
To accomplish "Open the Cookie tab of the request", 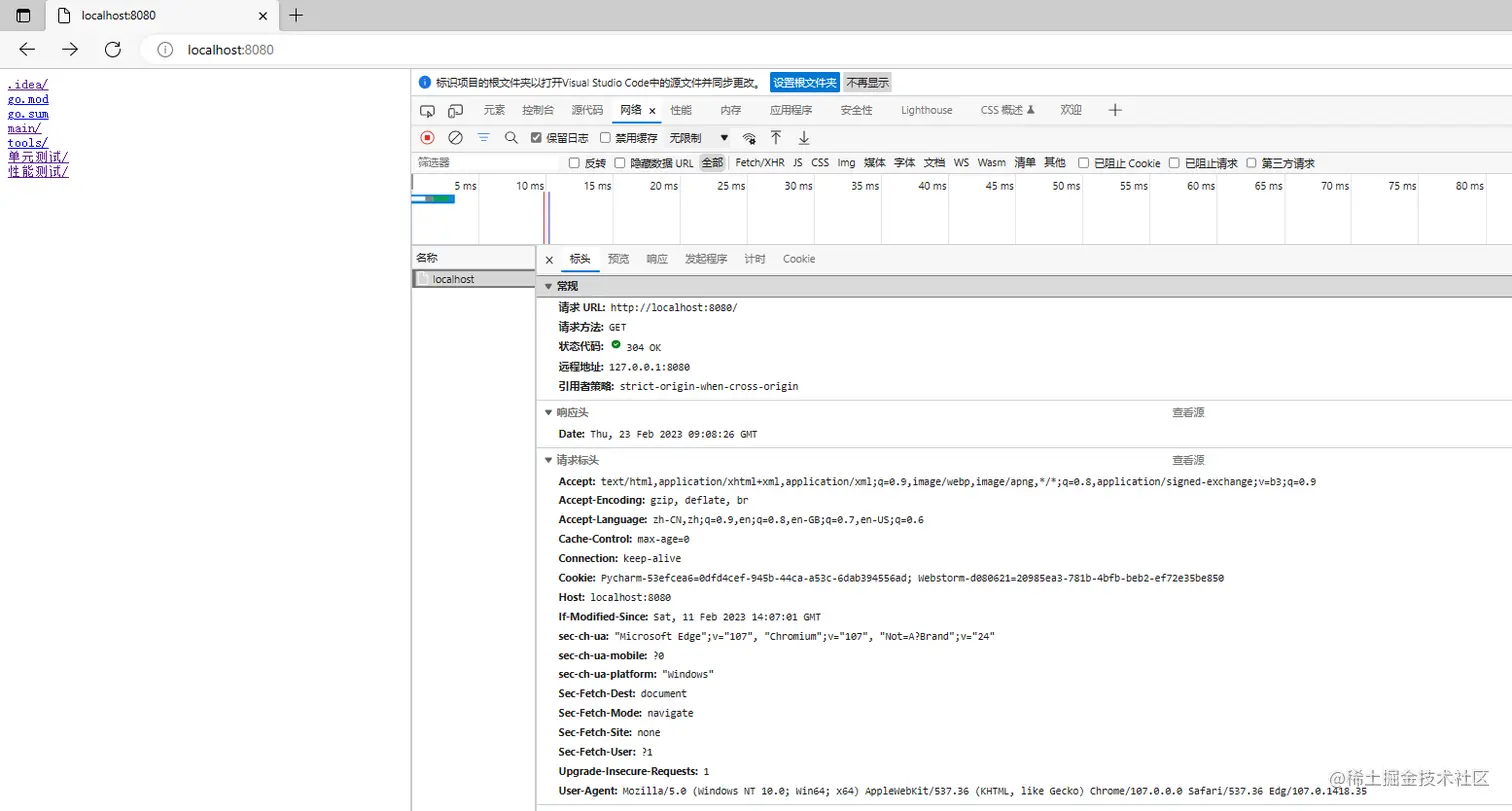I will (799, 259).
